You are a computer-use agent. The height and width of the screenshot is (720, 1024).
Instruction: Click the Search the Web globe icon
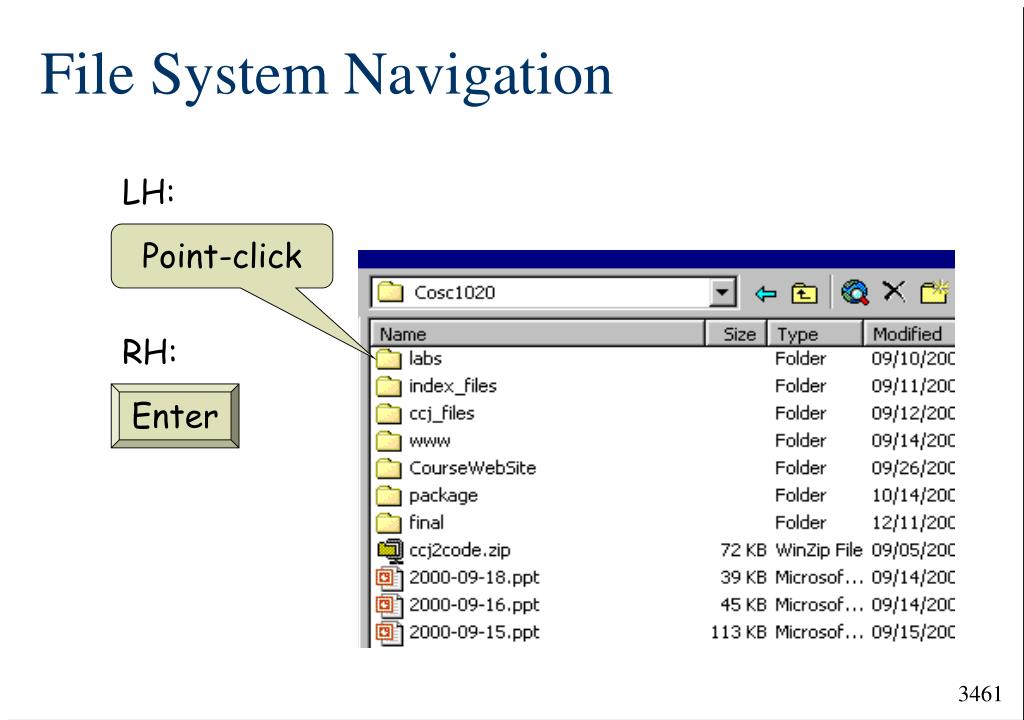(855, 292)
